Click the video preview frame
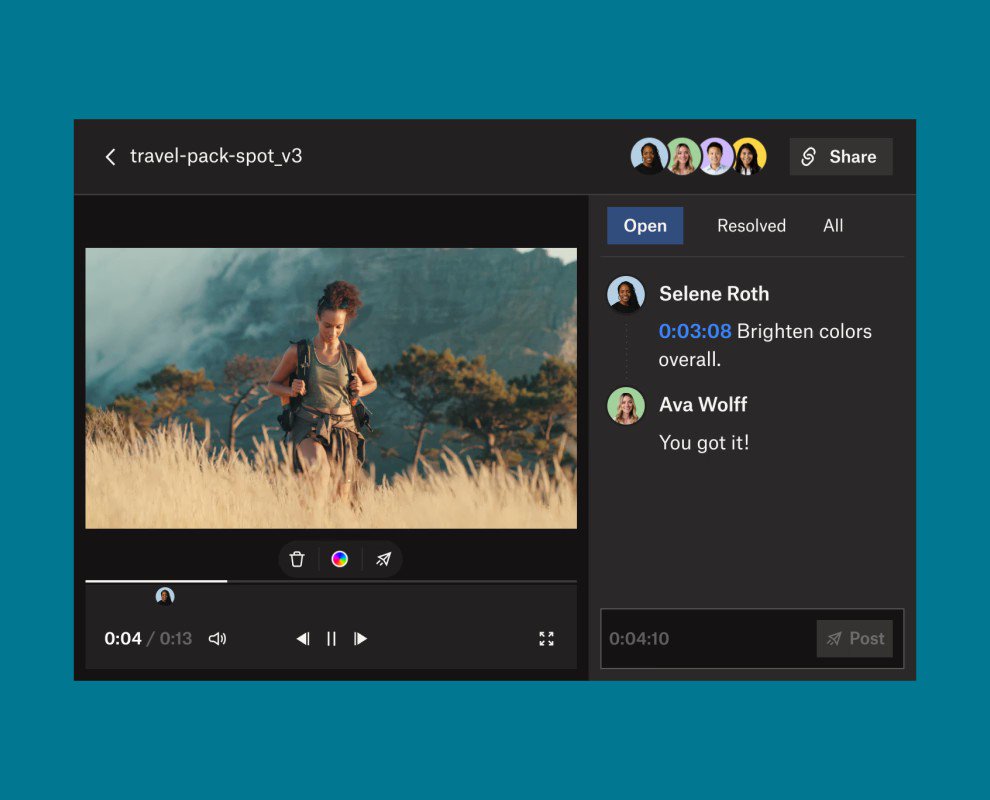The height and width of the screenshot is (800, 990). click(331, 388)
